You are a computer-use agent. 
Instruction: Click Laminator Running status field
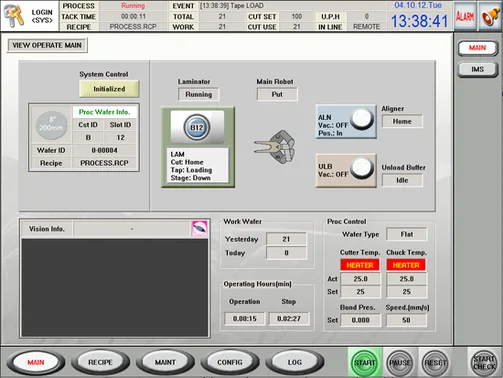[199, 94]
